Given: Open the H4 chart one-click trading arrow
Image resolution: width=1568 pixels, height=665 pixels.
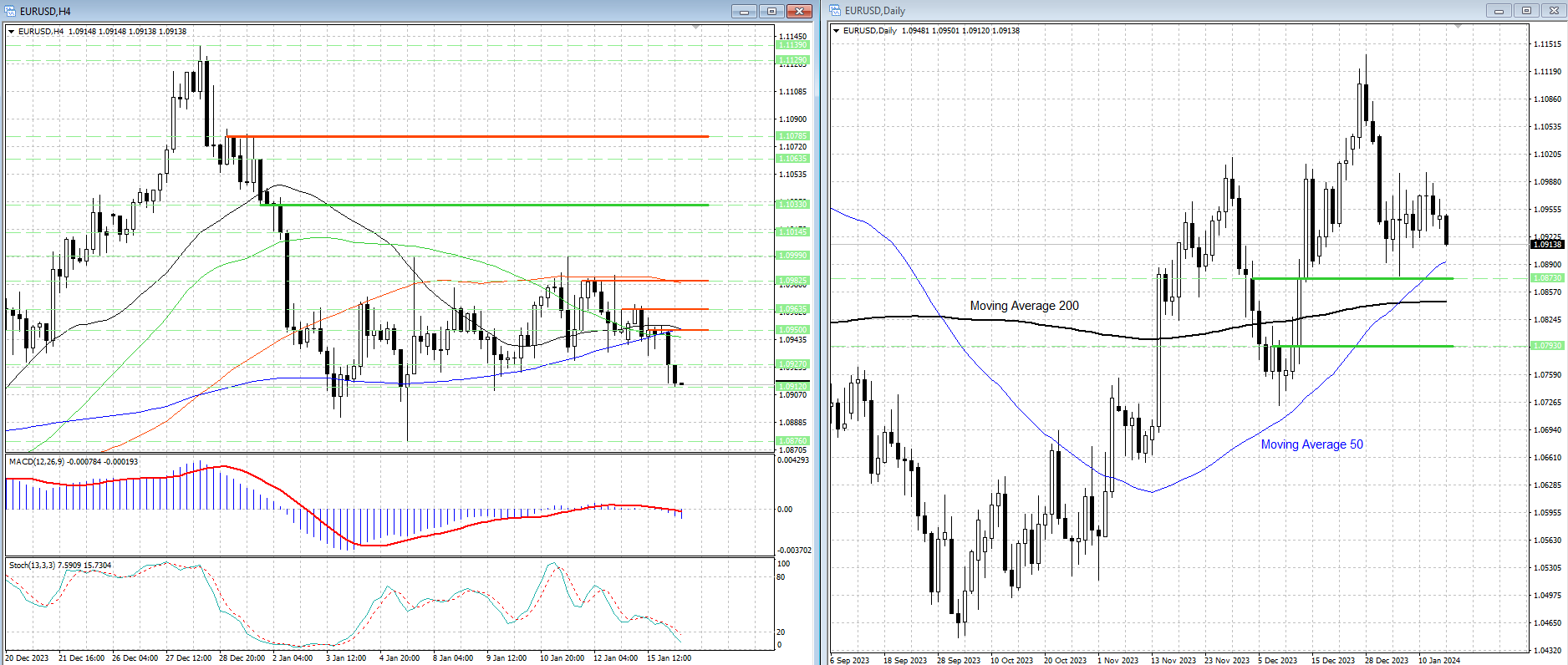Looking at the screenshot, I should pos(12,32).
